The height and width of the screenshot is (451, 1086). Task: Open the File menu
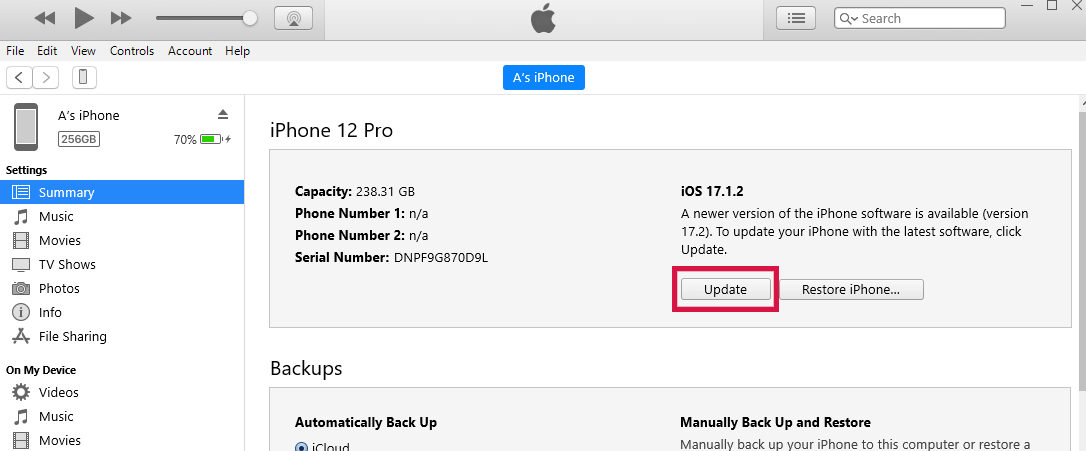pos(15,51)
